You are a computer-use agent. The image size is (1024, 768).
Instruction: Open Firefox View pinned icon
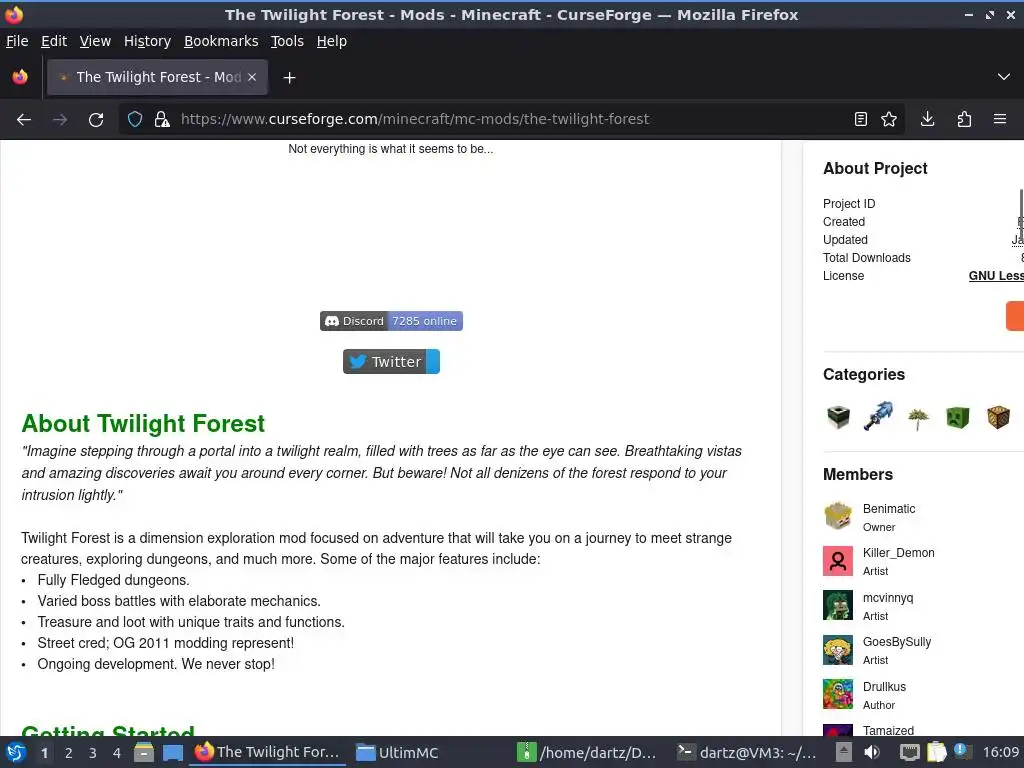click(x=20, y=77)
